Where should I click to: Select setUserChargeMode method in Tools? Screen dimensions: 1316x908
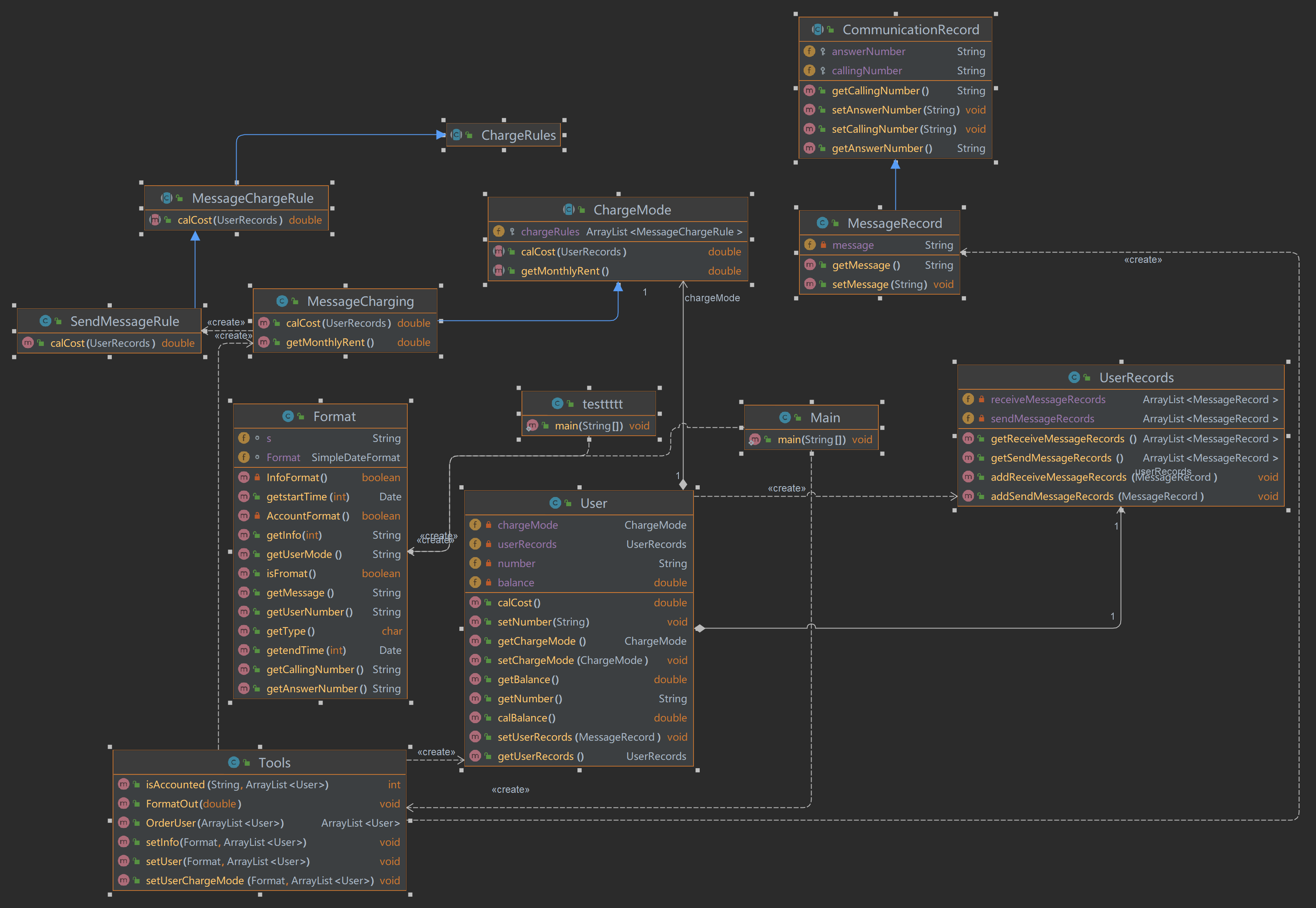[x=194, y=880]
